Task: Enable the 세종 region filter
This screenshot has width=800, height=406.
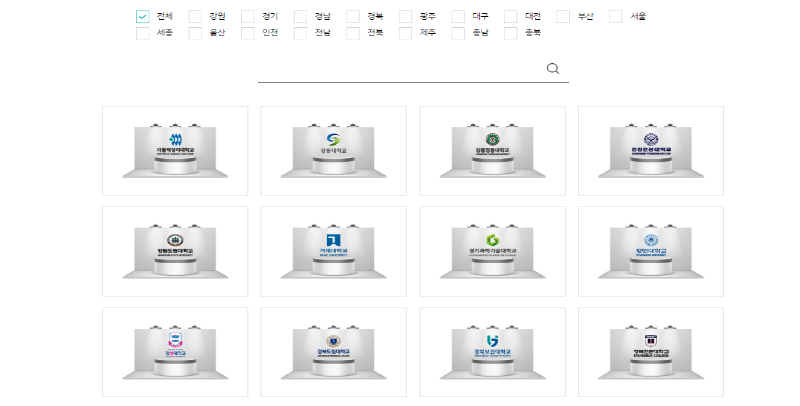Action: [x=142, y=33]
